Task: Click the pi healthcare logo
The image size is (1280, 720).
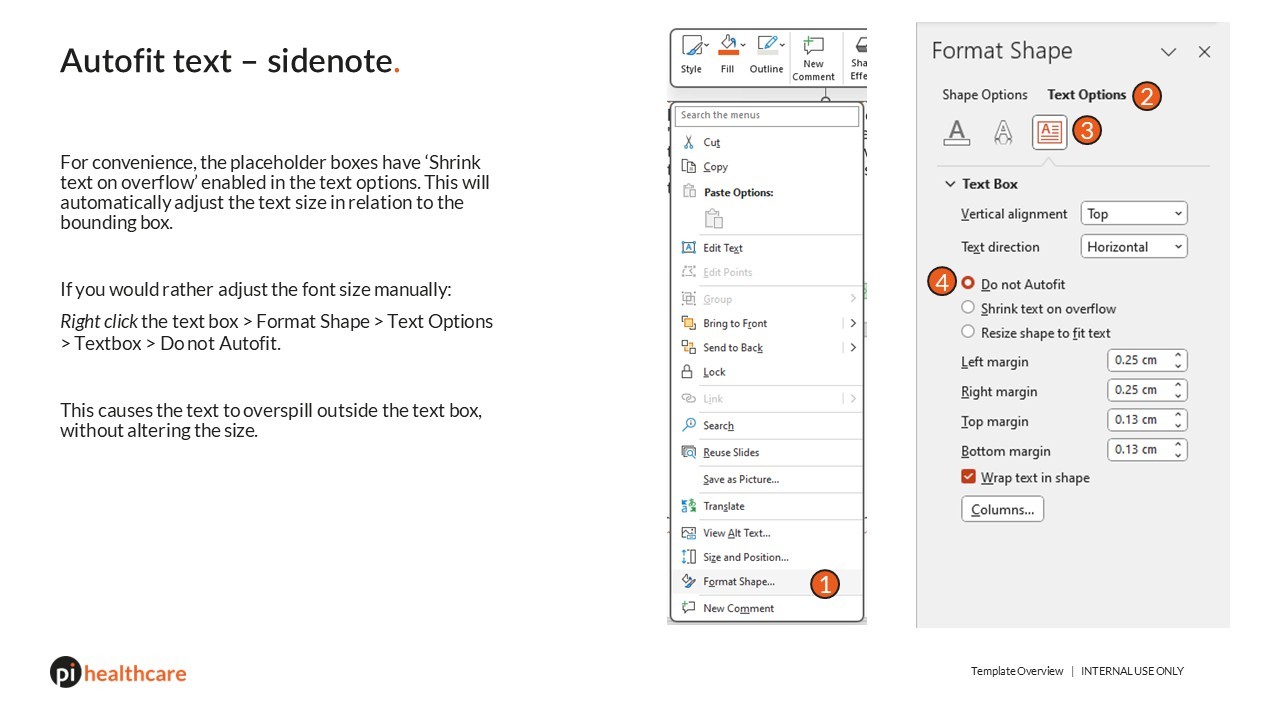Action: point(118,672)
